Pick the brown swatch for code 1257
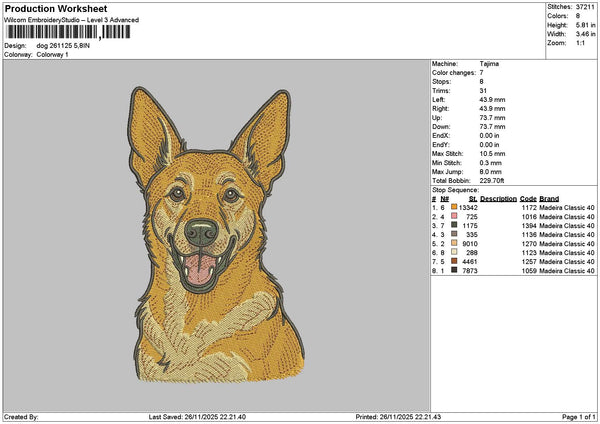Image resolution: width=600 pixels, height=424 pixels. point(454,261)
